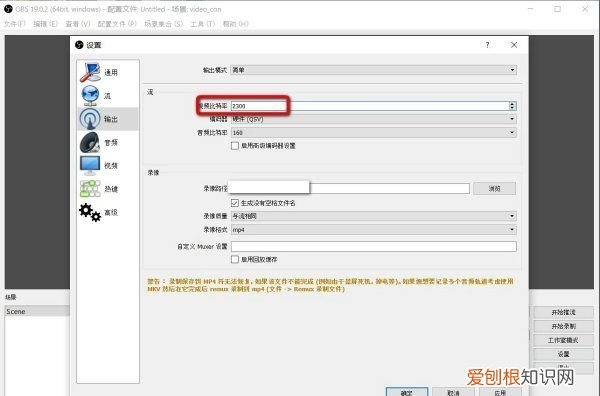600x396 pixels.
Task: Open the File (文件) menu
Action: pyautogui.click(x=15, y=24)
